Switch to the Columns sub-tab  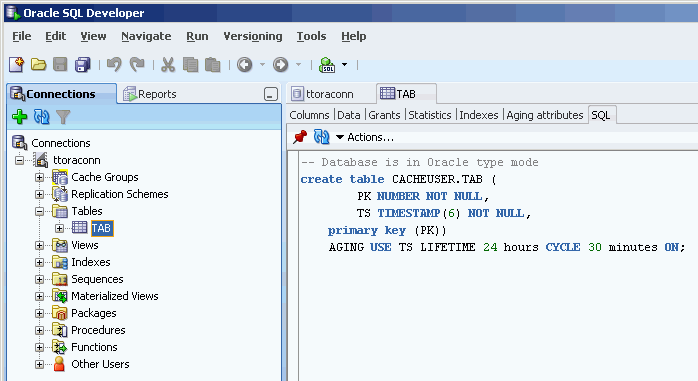pos(309,115)
